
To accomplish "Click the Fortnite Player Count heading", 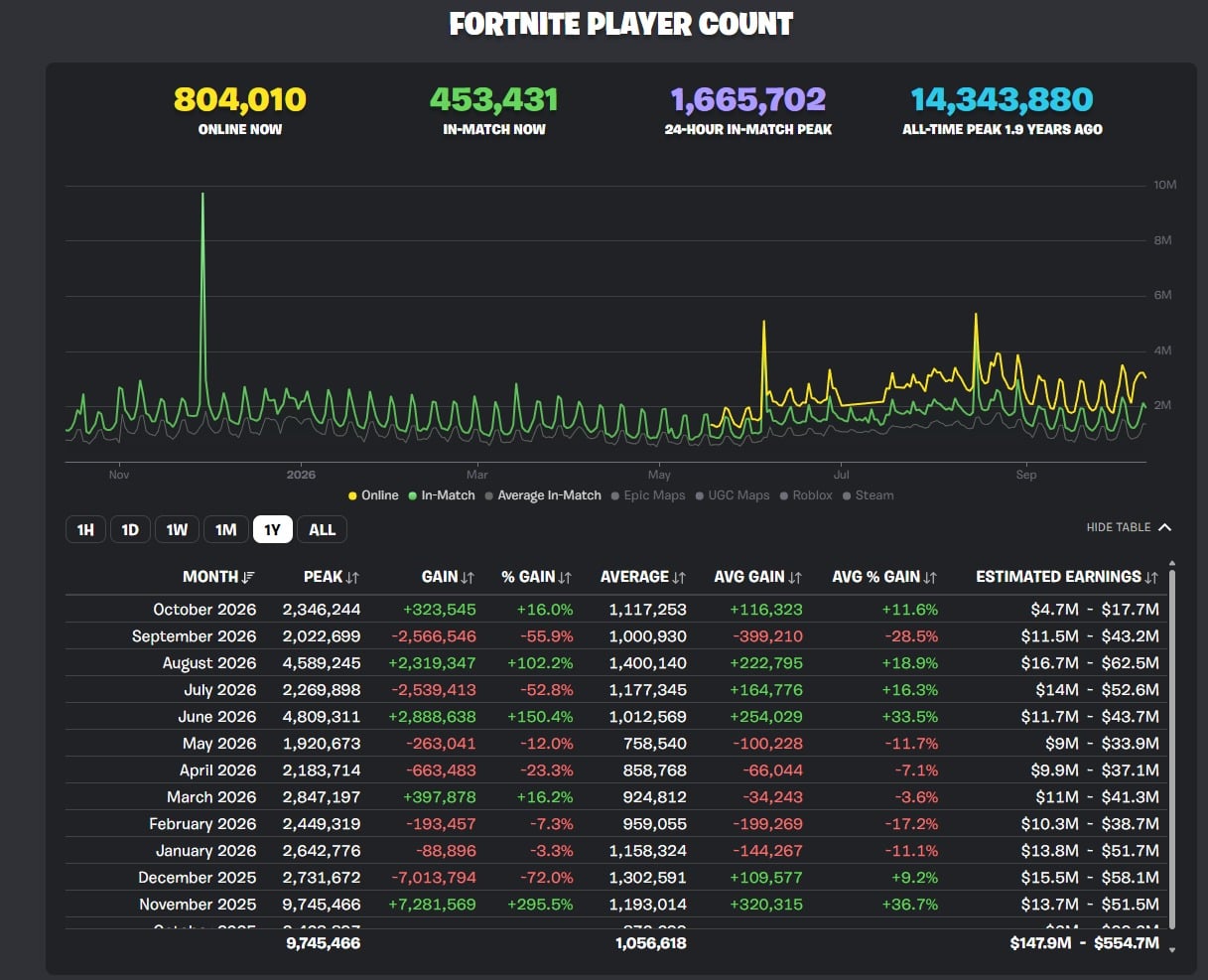I will pyautogui.click(x=621, y=24).
